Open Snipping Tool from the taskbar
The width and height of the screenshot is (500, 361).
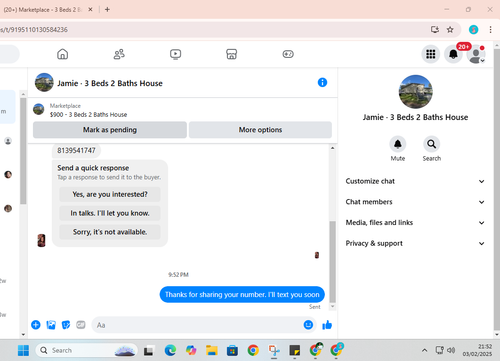(x=274, y=350)
